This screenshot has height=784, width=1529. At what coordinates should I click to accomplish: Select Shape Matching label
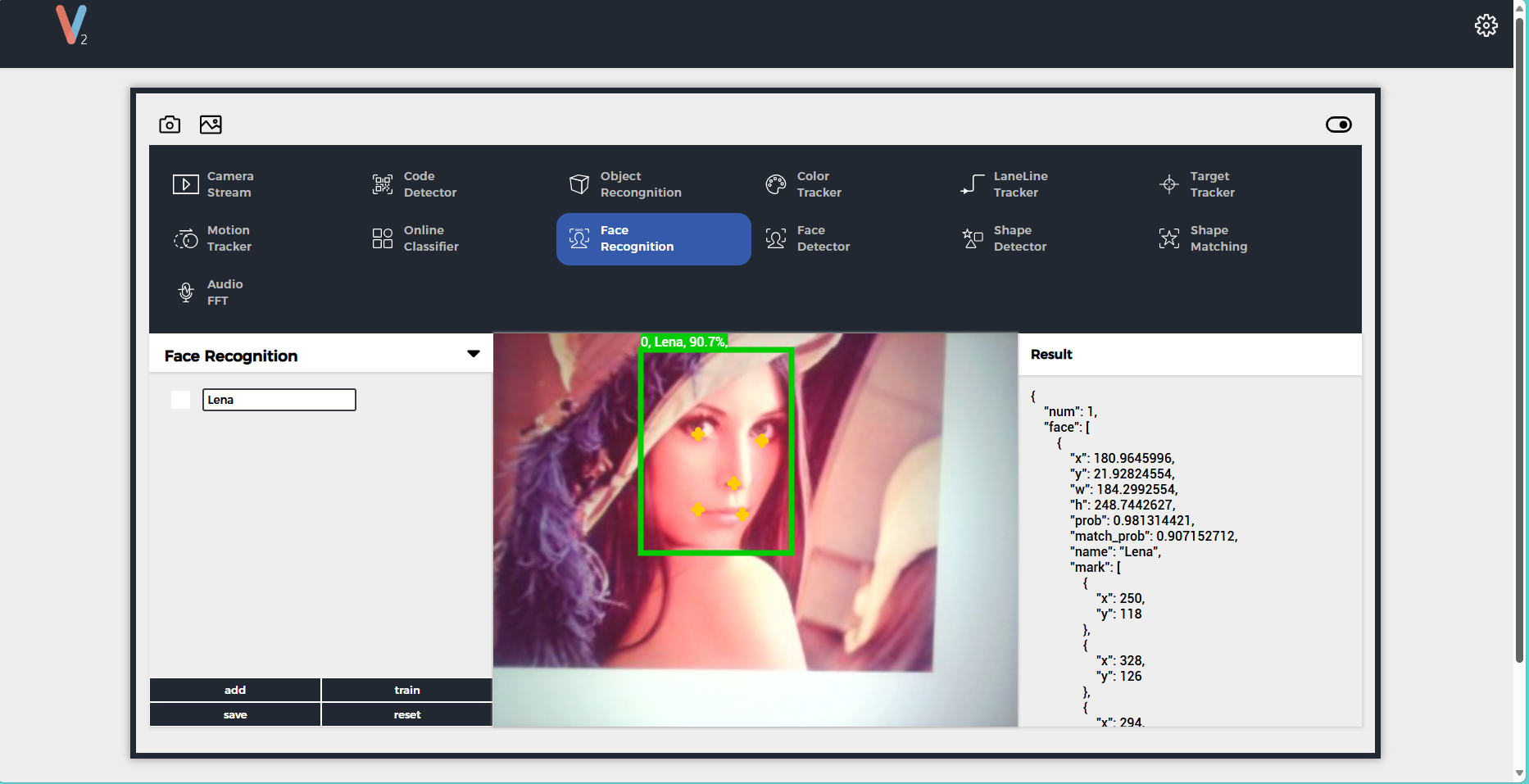click(x=1219, y=238)
